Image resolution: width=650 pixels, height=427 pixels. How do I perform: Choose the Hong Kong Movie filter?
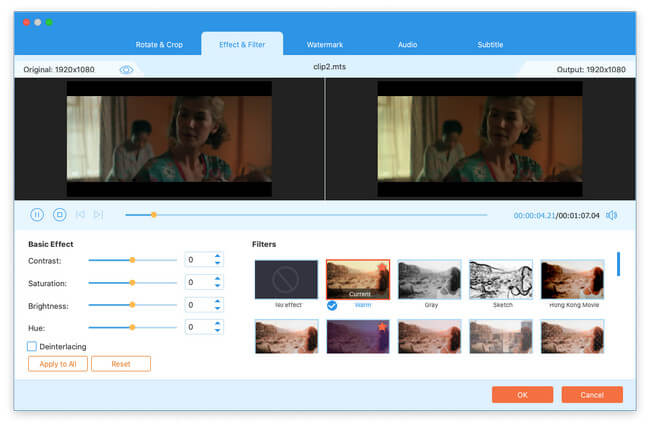coord(572,279)
